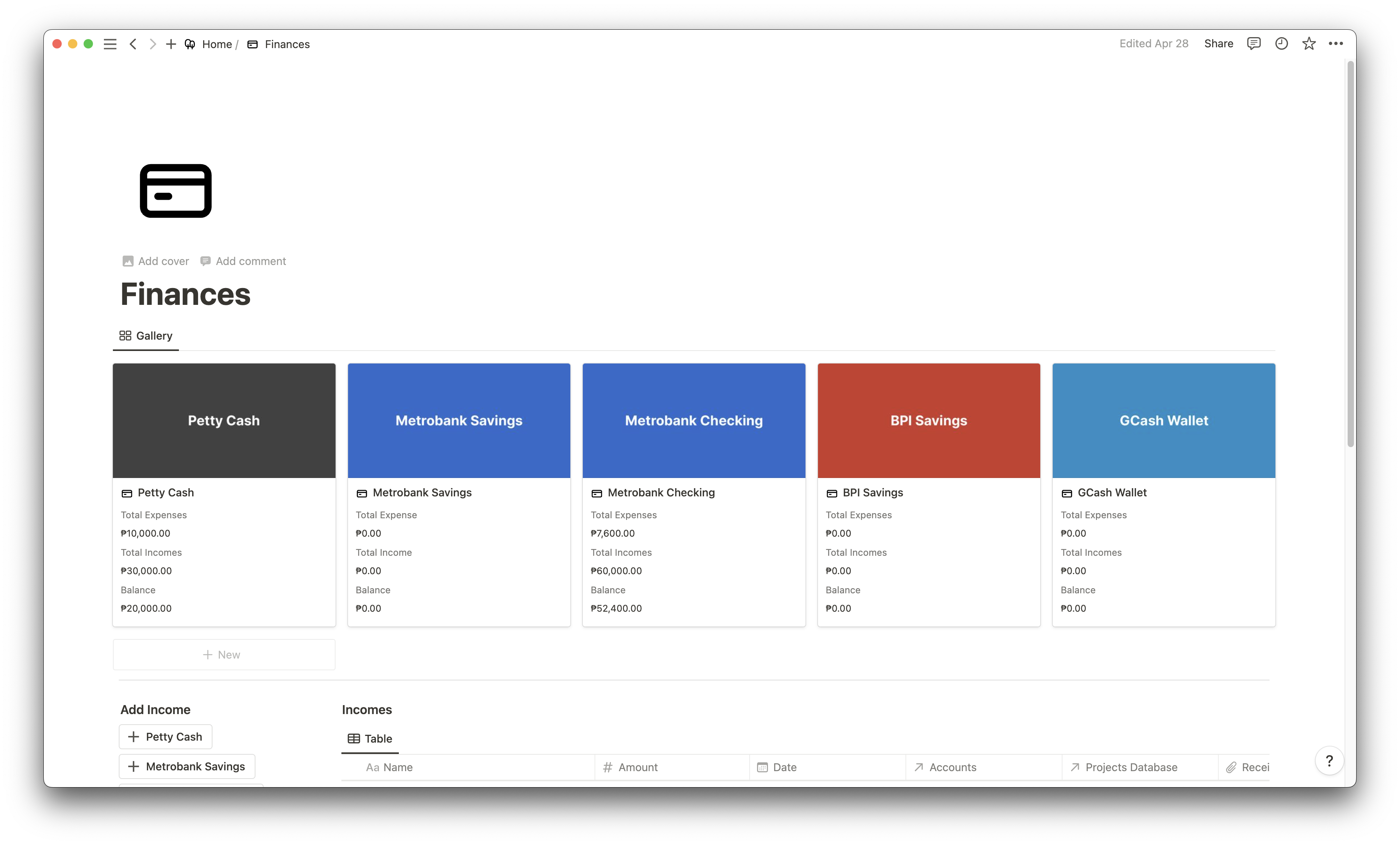The width and height of the screenshot is (1400, 845).
Task: Click the Incomes database heading
Action: (367, 709)
